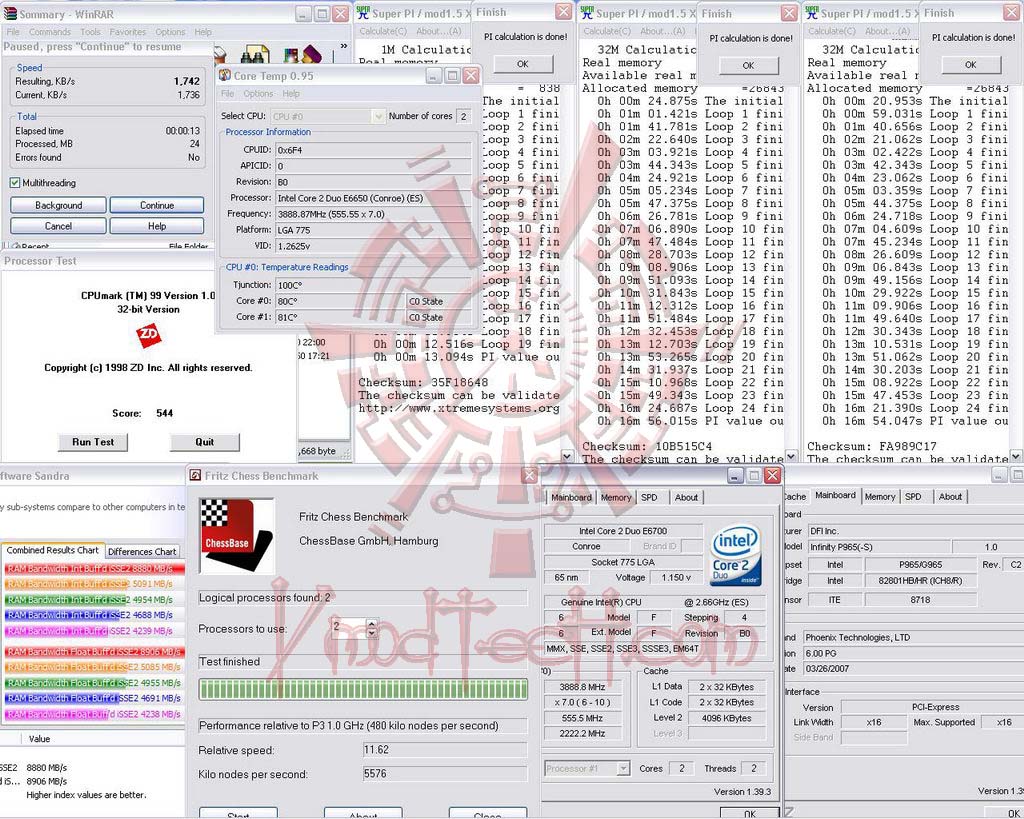
Task: Click the CPUID field 0x6F4 in Core Temp
Action: point(373,150)
